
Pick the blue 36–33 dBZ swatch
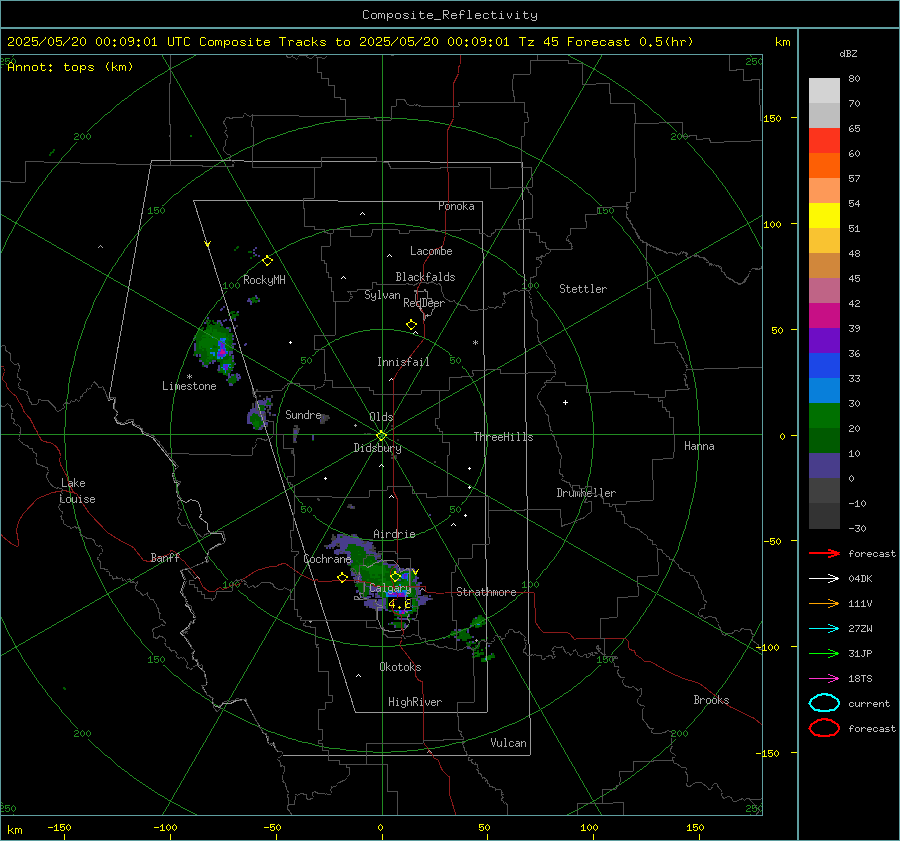824,366
